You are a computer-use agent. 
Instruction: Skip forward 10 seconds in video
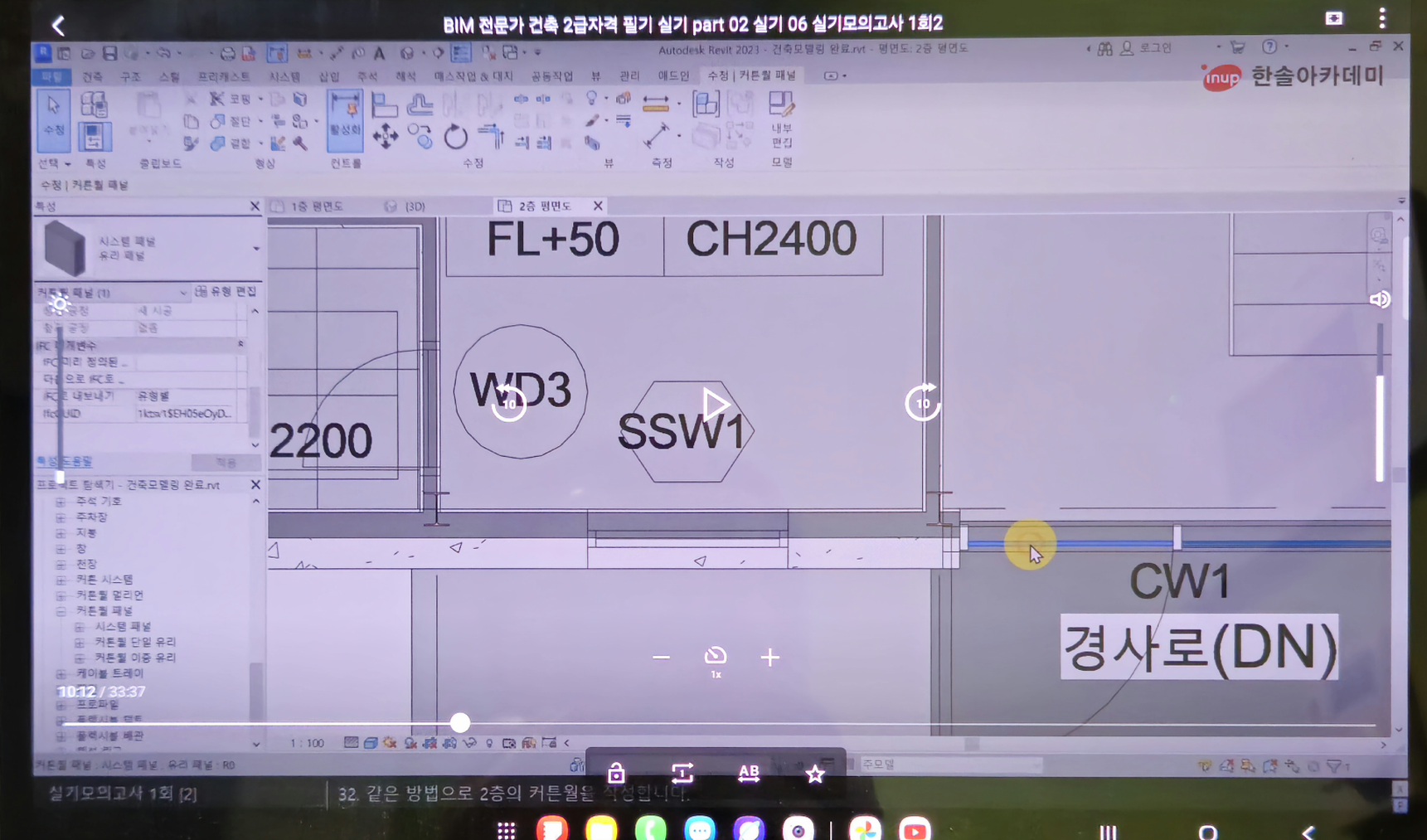click(x=922, y=404)
